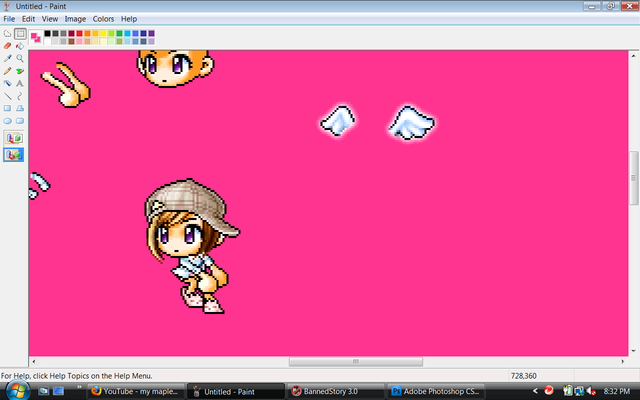Select the Free-Form Select tool
Viewport: 640px width, 400px height.
pyautogui.click(x=7, y=34)
